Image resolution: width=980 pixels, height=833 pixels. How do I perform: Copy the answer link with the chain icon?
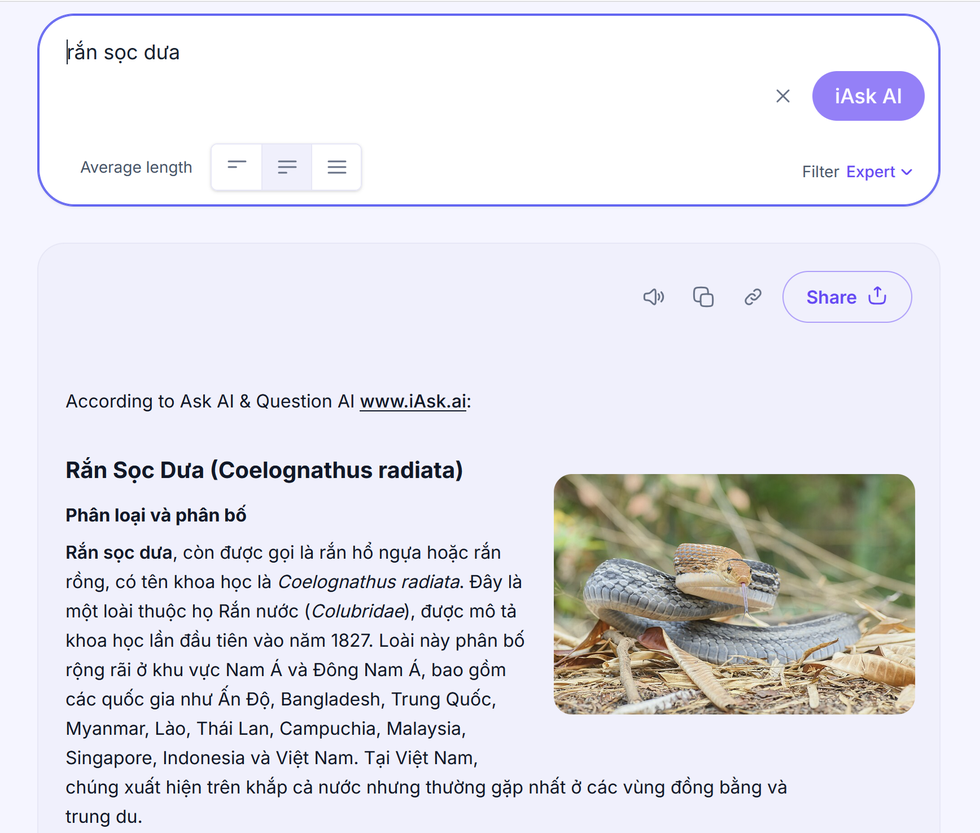coord(753,297)
